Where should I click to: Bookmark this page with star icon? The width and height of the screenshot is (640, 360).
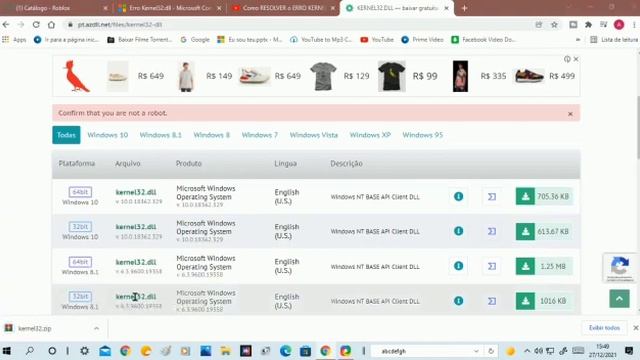[x=554, y=25]
